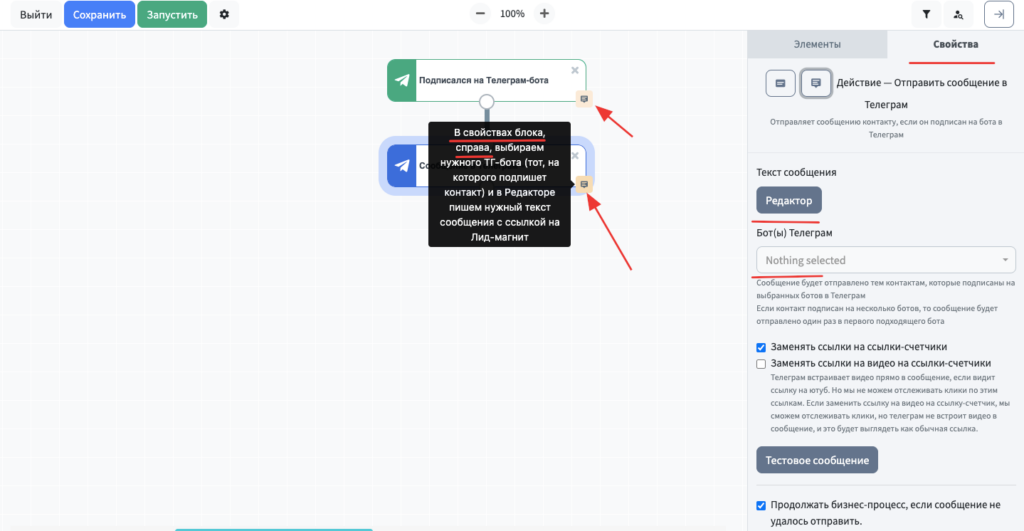Click the zoom in plus icon
This screenshot has width=1024, height=531.
pyautogui.click(x=544, y=14)
